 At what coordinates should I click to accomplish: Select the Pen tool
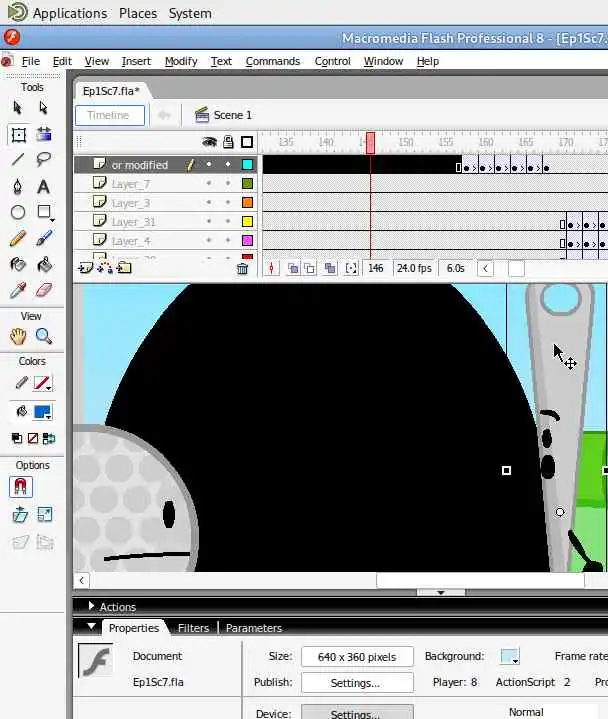17,187
